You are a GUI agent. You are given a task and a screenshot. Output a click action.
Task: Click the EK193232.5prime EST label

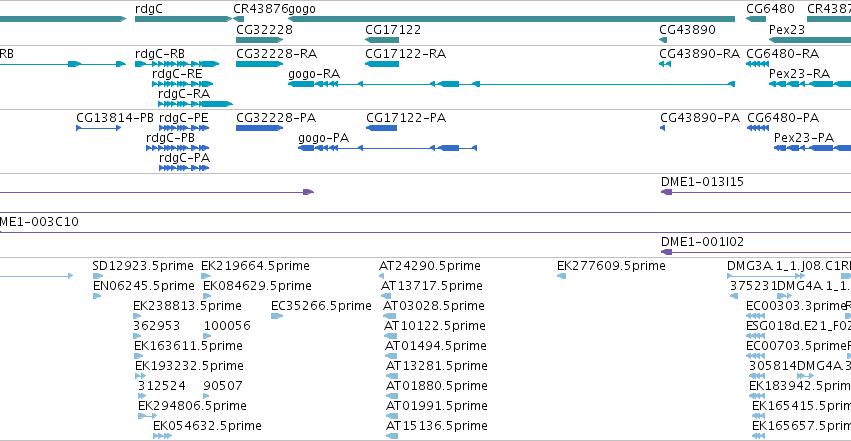click(x=189, y=366)
